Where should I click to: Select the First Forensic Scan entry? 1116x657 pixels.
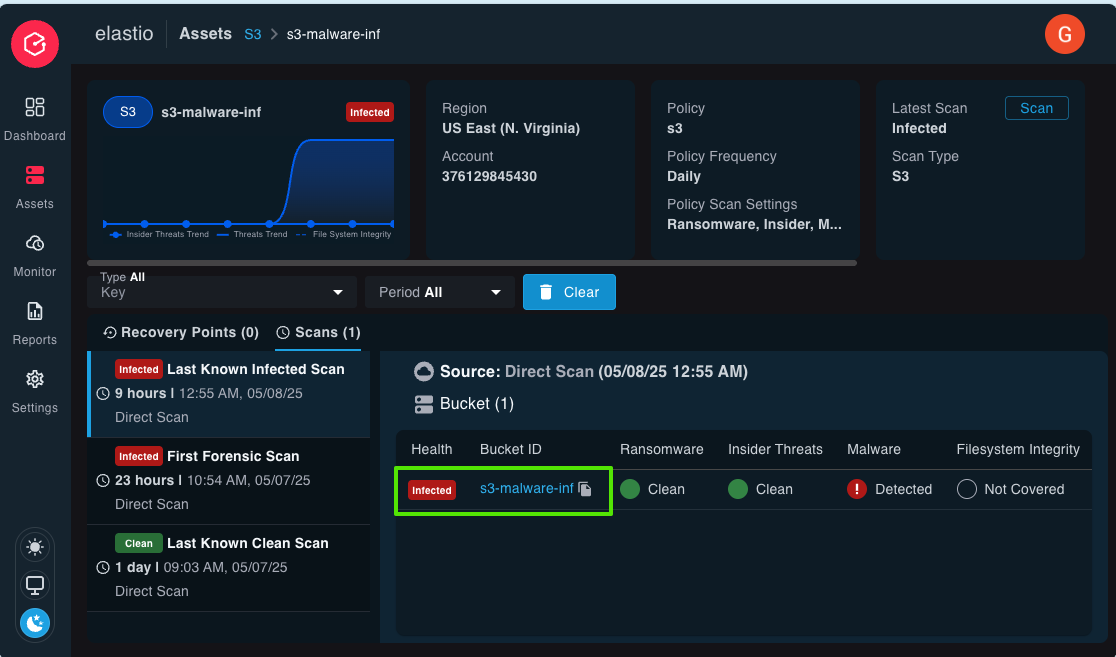228,481
